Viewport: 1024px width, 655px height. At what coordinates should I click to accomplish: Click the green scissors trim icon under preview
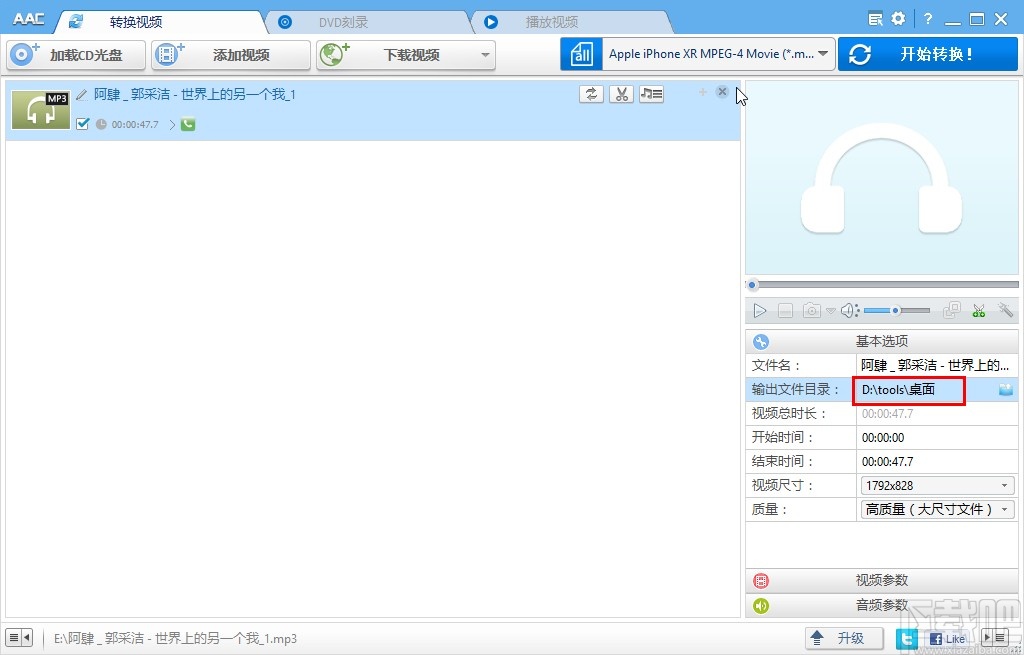[978, 310]
